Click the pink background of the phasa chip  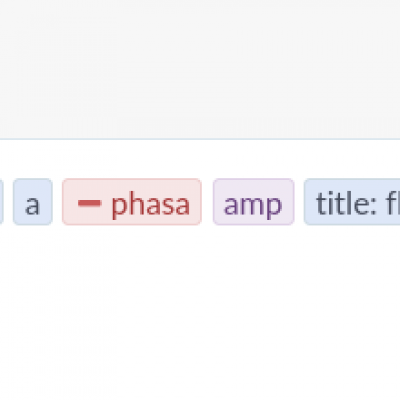click(132, 185)
